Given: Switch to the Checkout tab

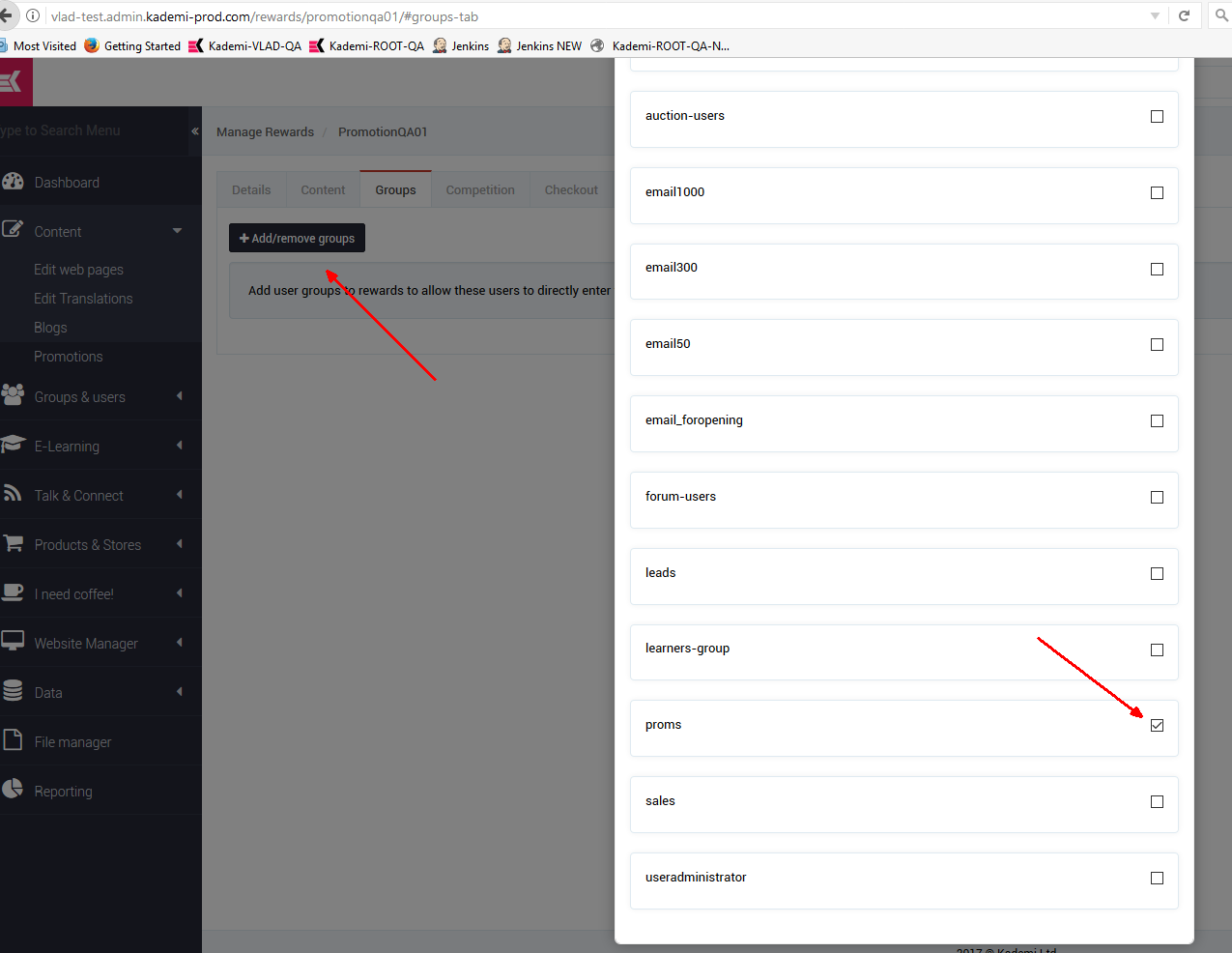Looking at the screenshot, I should pos(571,189).
